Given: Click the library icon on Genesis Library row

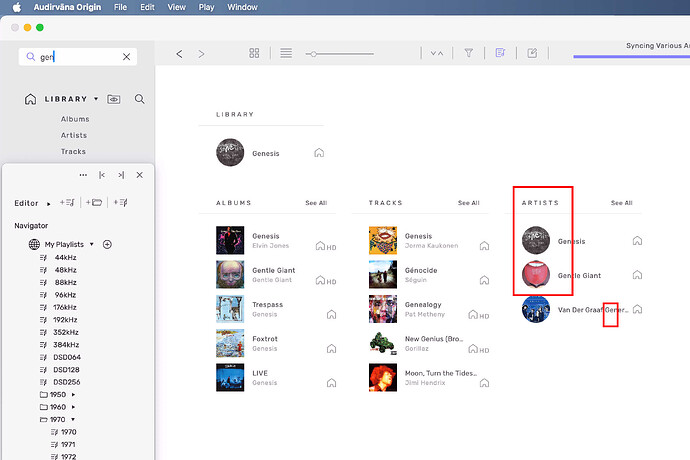Looking at the screenshot, I should (319, 153).
